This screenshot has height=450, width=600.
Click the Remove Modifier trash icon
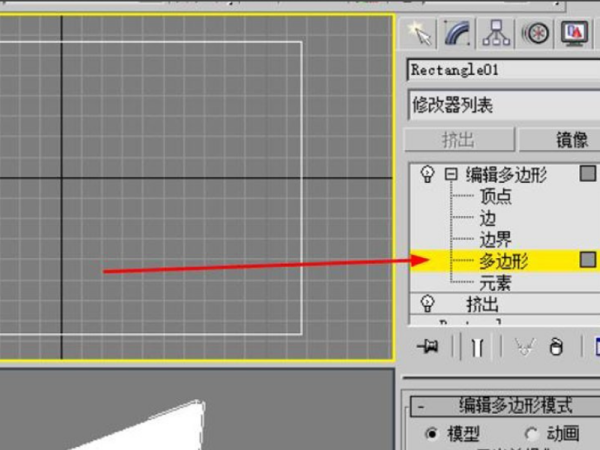click(556, 347)
